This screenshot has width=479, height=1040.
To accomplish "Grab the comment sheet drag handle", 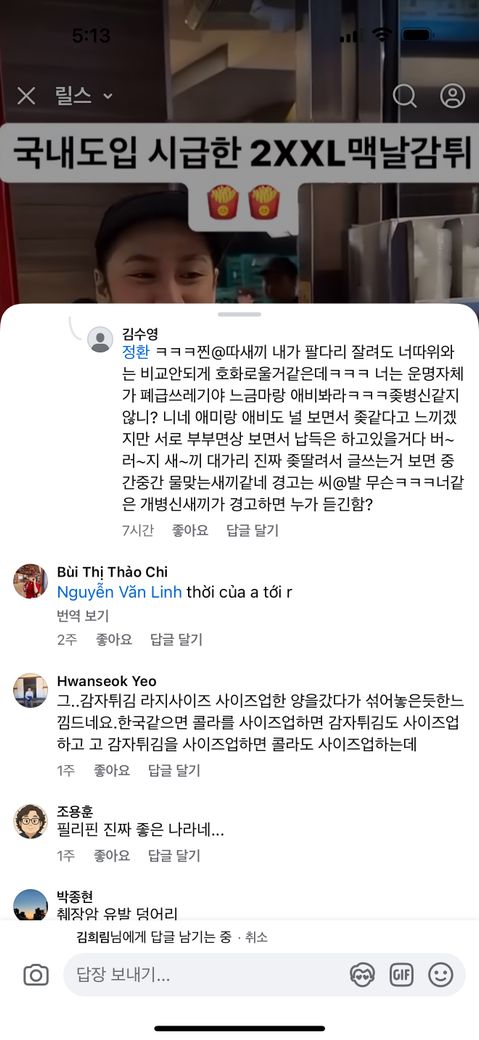I will (x=239, y=314).
